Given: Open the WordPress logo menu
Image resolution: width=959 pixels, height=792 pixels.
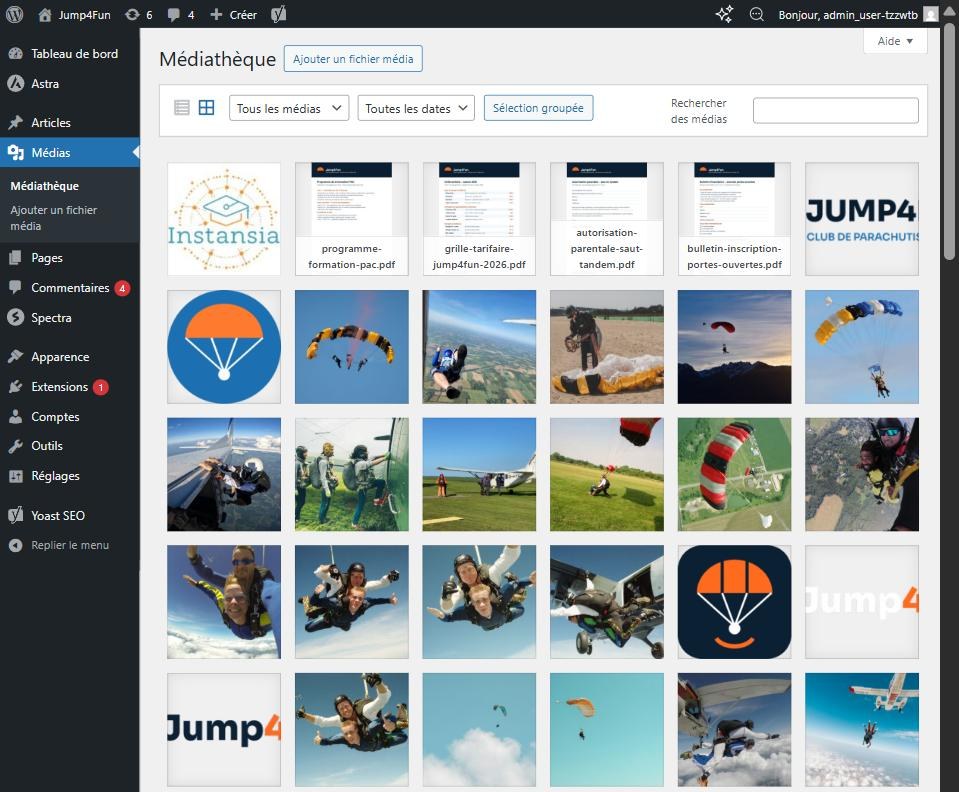Looking at the screenshot, I should (14, 14).
